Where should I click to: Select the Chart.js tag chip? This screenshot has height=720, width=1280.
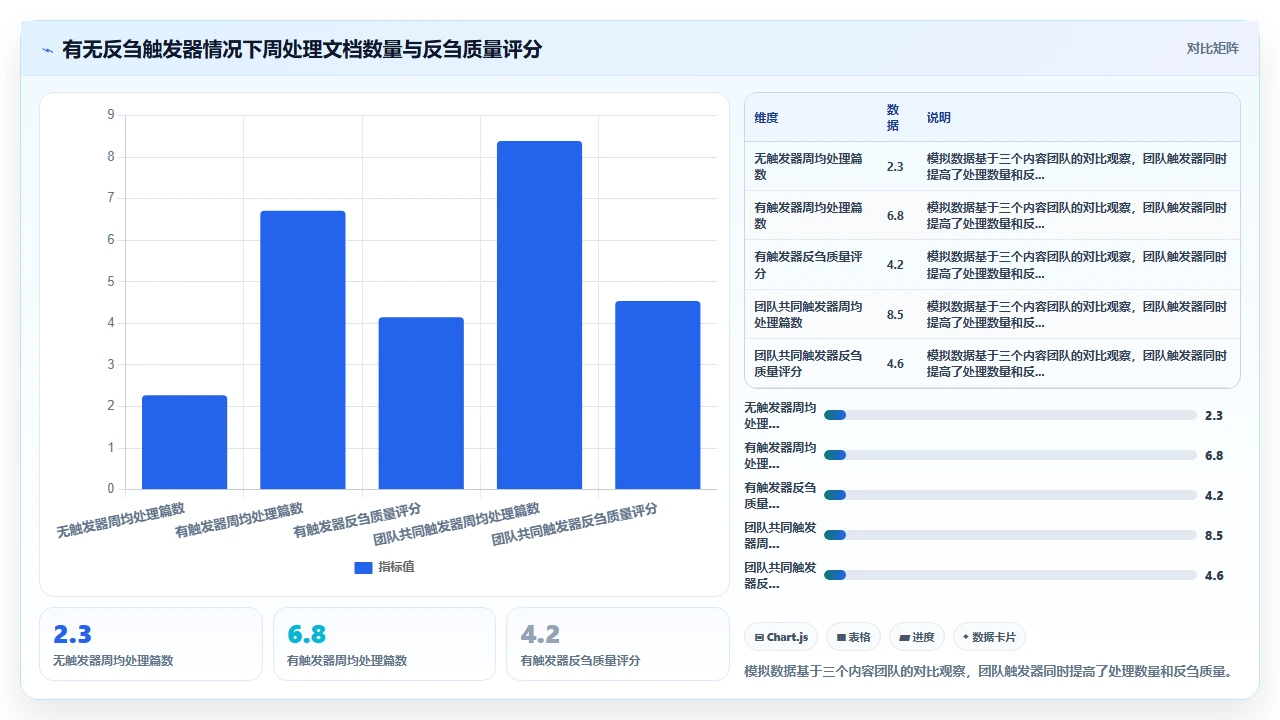coord(781,637)
